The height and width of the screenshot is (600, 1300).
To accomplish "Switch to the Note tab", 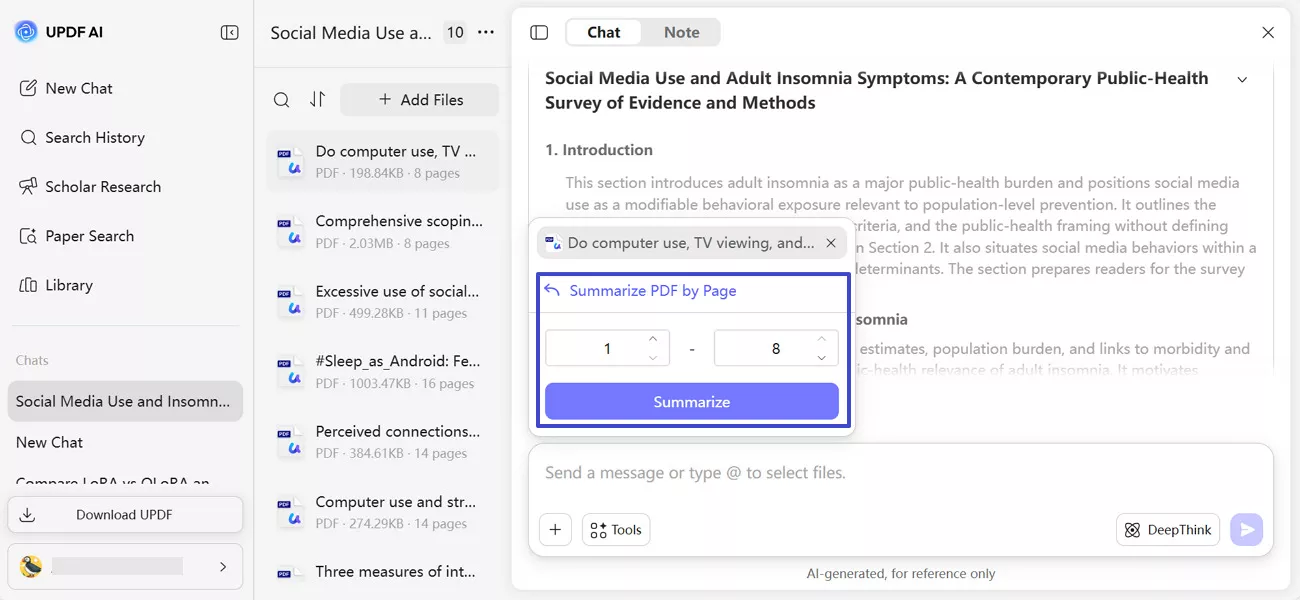I will pyautogui.click(x=681, y=33).
